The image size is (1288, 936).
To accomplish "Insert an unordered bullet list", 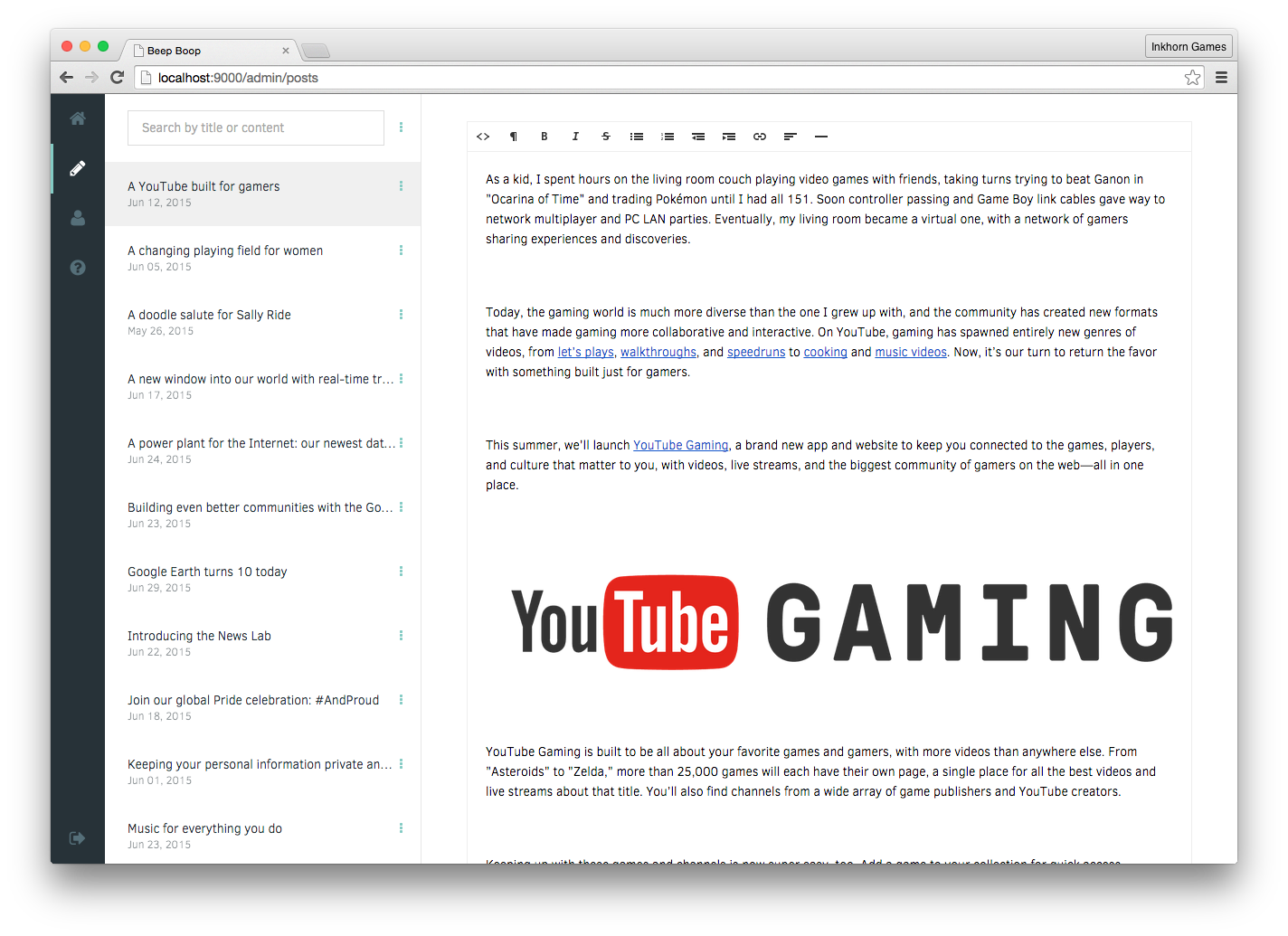I will pos(637,137).
